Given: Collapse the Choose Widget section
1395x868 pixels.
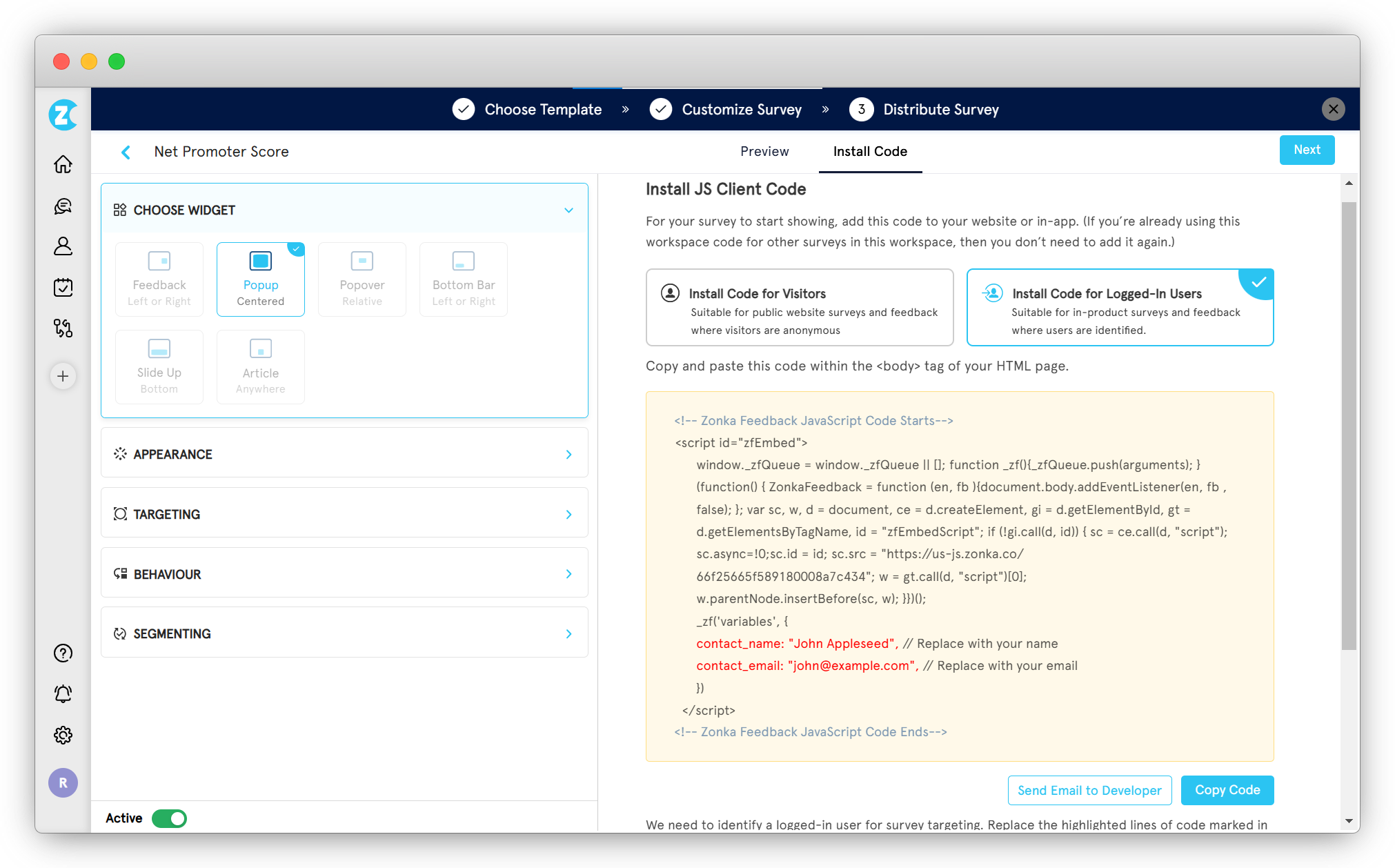Looking at the screenshot, I should 568,210.
